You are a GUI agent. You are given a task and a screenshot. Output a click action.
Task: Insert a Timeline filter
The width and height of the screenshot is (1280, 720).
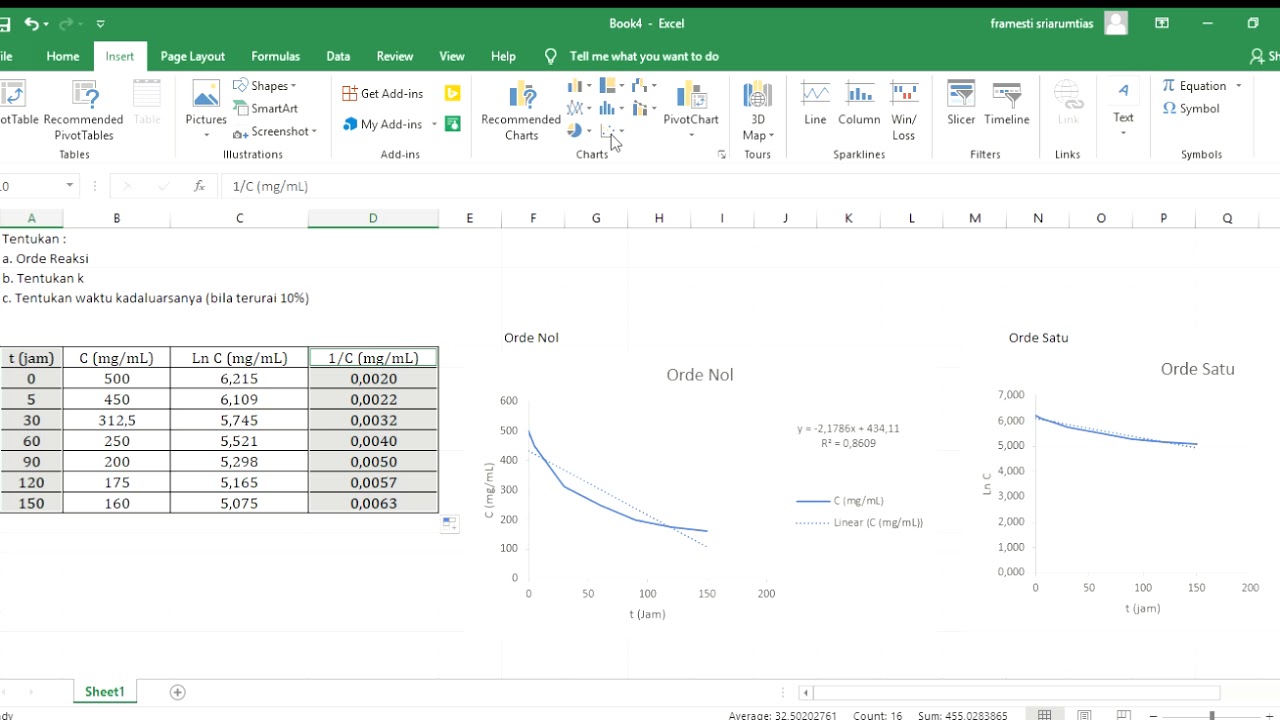1006,105
